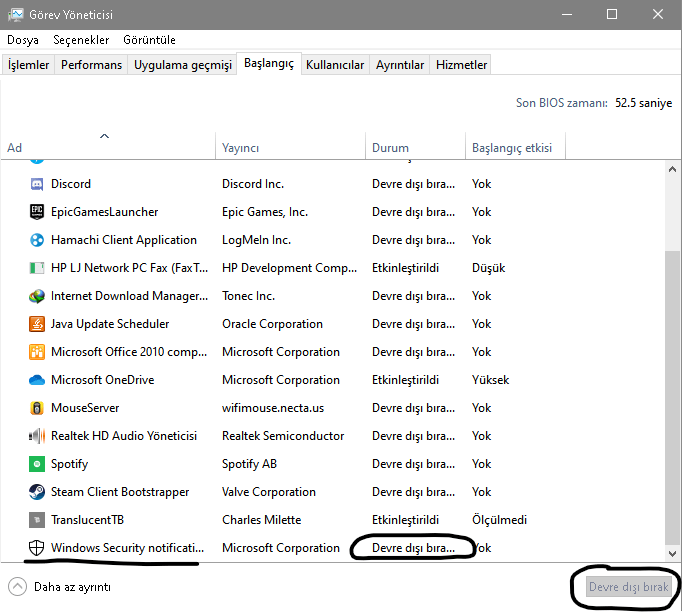
Task: Select the Steam Client Bootstrapper entry name
Action: coord(120,492)
